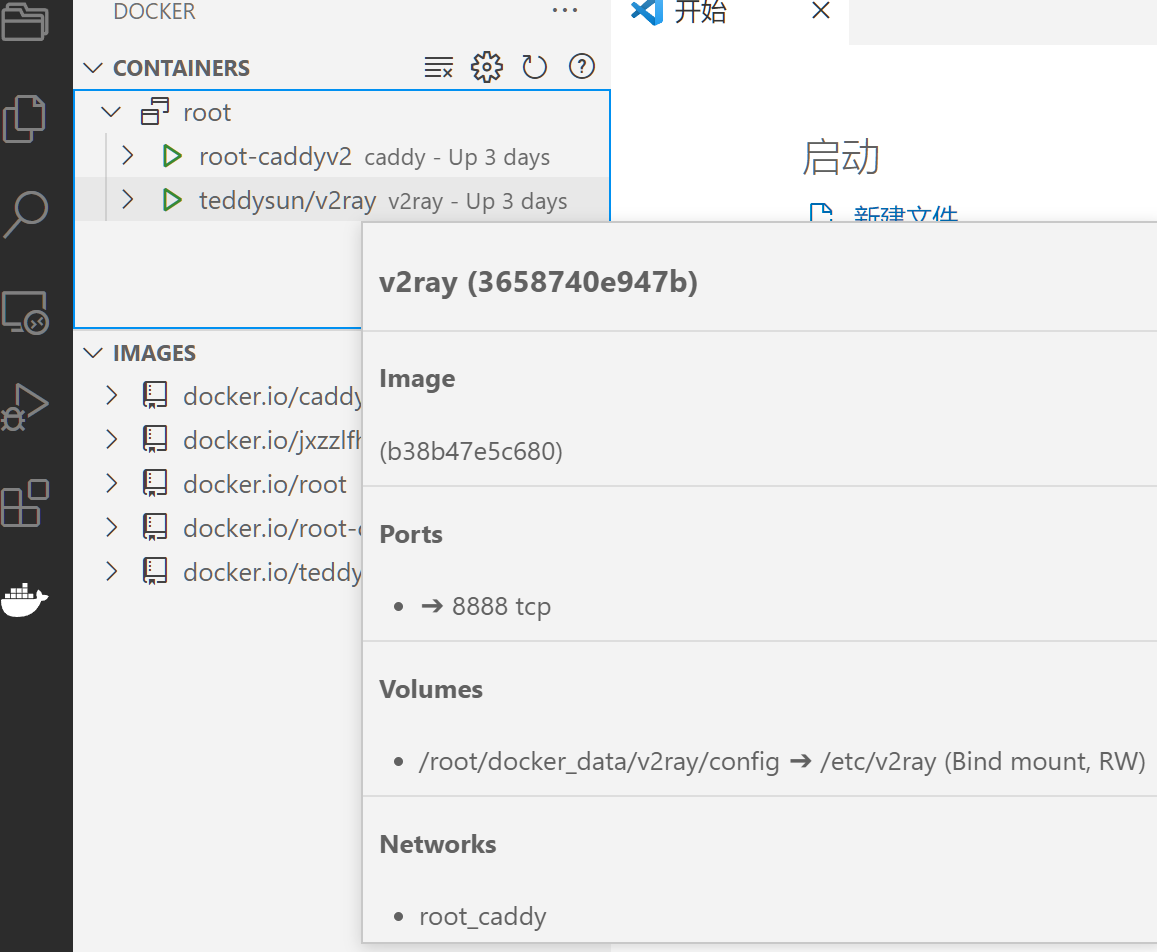Expand the teddysun/v2ray container node
Image resolution: width=1157 pixels, height=952 pixels.
[x=127, y=199]
